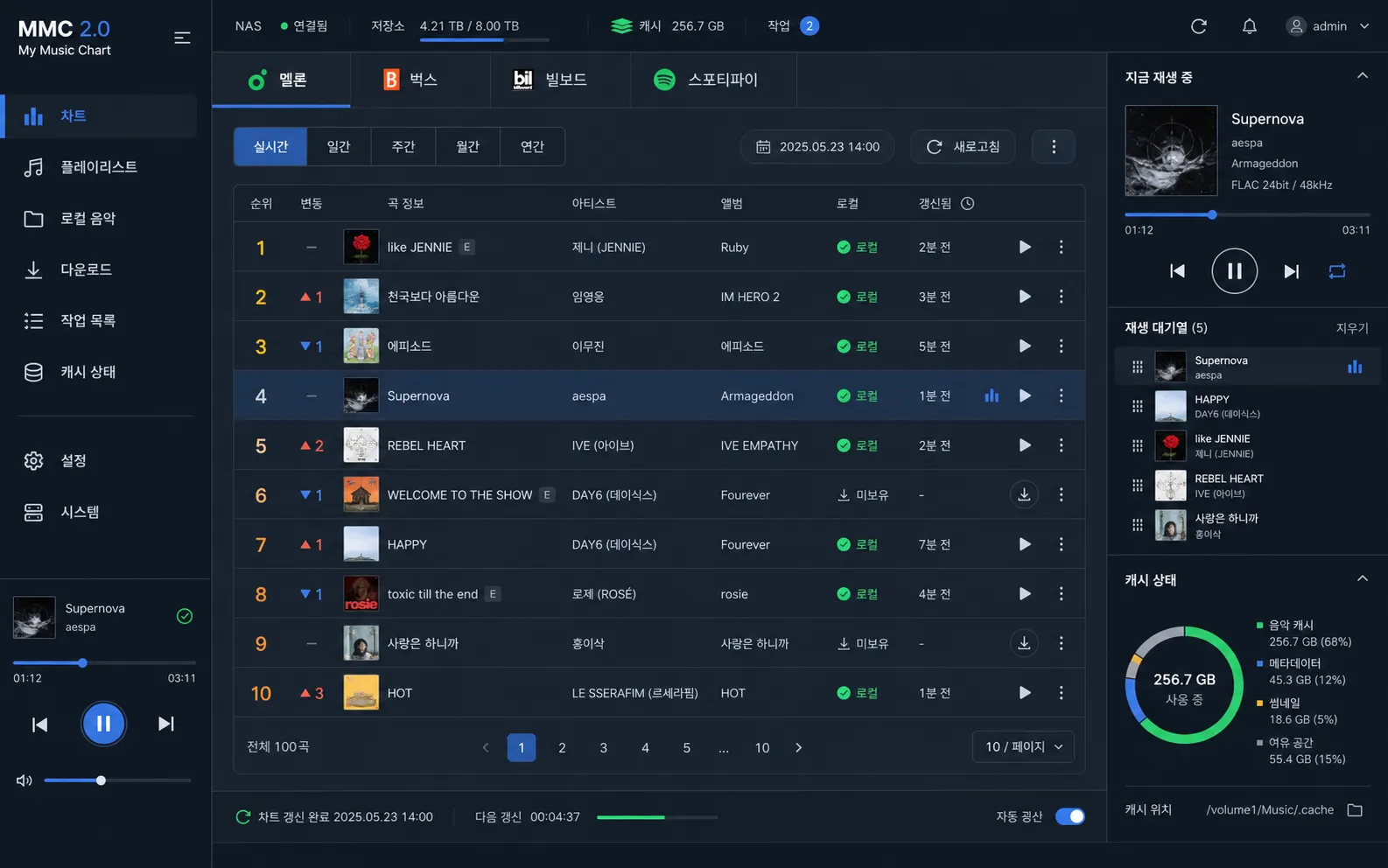The height and width of the screenshot is (868, 1388).
Task: Click the volume speaker icon
Action: (x=25, y=780)
